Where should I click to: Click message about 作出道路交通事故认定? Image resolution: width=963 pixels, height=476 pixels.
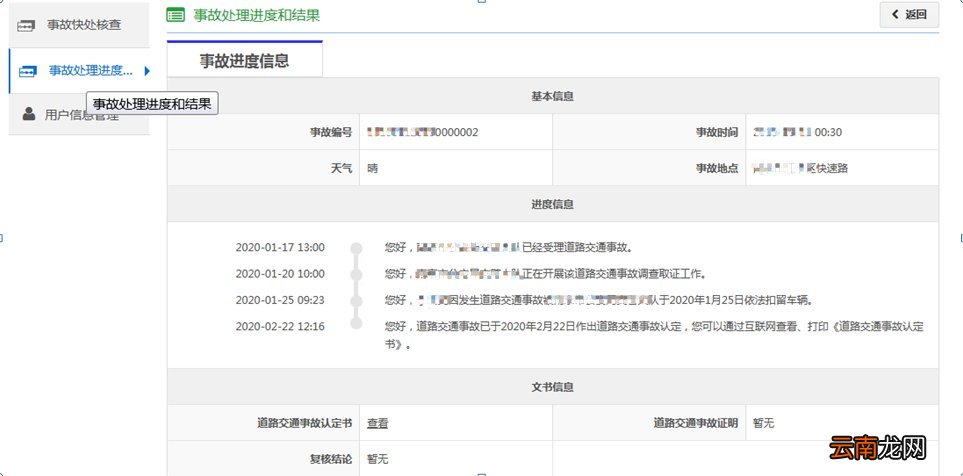(654, 335)
